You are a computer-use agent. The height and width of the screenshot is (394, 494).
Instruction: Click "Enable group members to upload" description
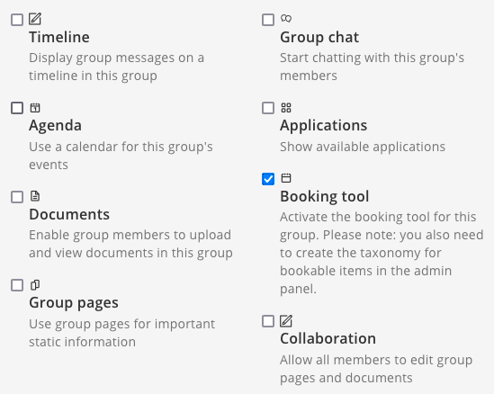coord(131,244)
